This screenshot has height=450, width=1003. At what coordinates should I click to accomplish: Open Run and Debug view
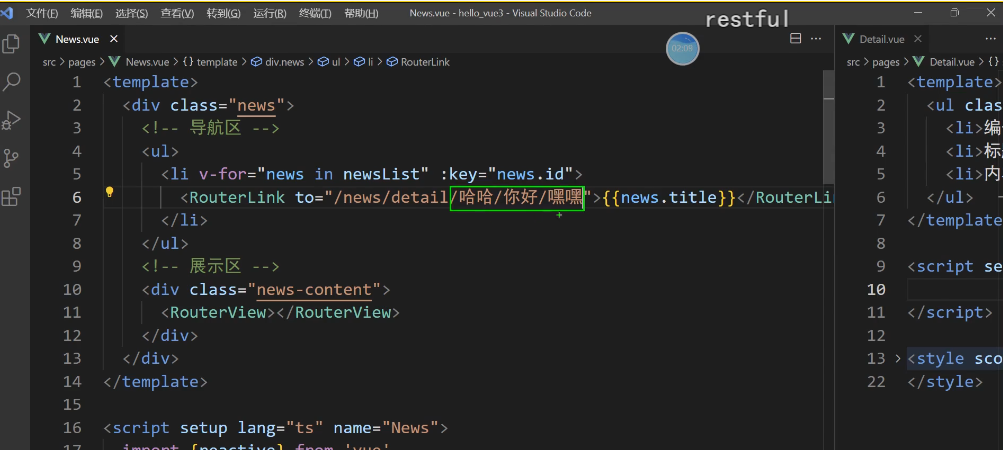(x=11, y=120)
